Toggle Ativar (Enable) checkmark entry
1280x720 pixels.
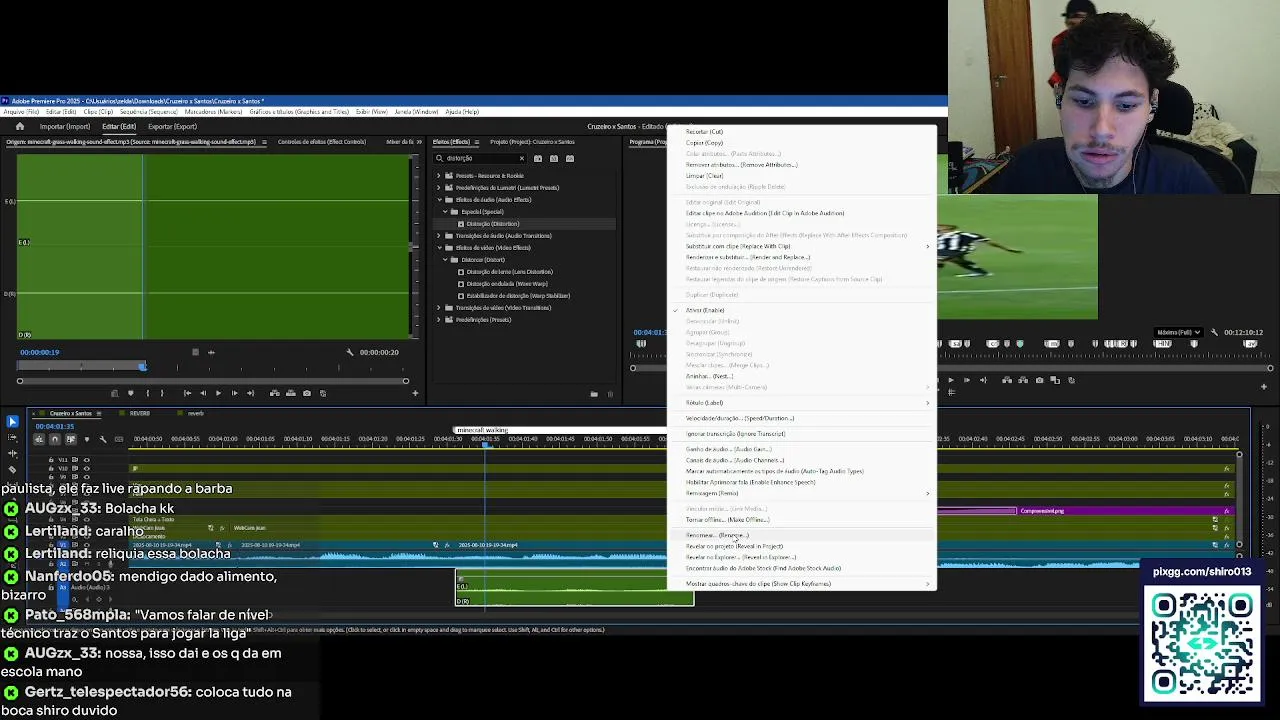click(x=705, y=310)
